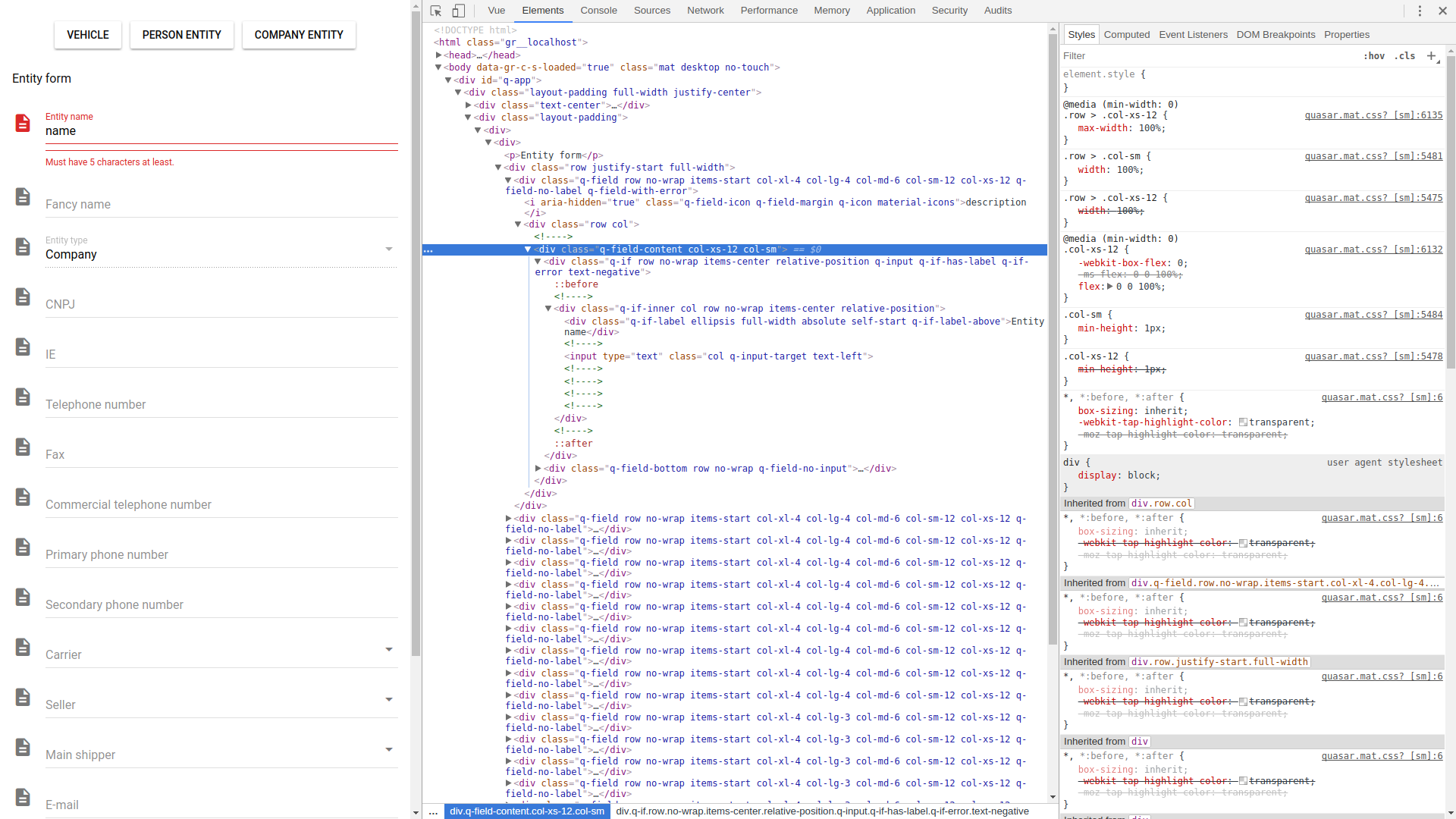Image resolution: width=1456 pixels, height=819 pixels.
Task: Open the DevTools kebab menu
Action: 1419,11
